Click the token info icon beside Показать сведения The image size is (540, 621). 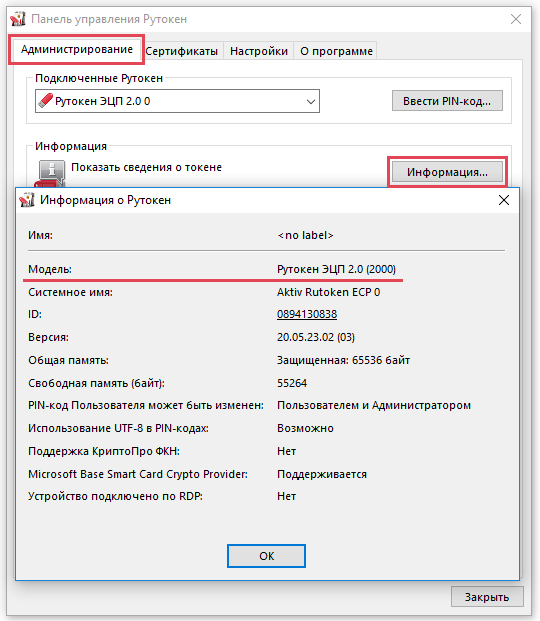pos(51,173)
